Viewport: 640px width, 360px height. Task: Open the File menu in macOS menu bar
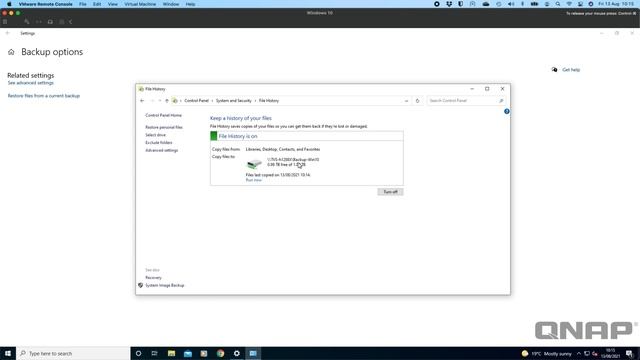coord(82,4)
